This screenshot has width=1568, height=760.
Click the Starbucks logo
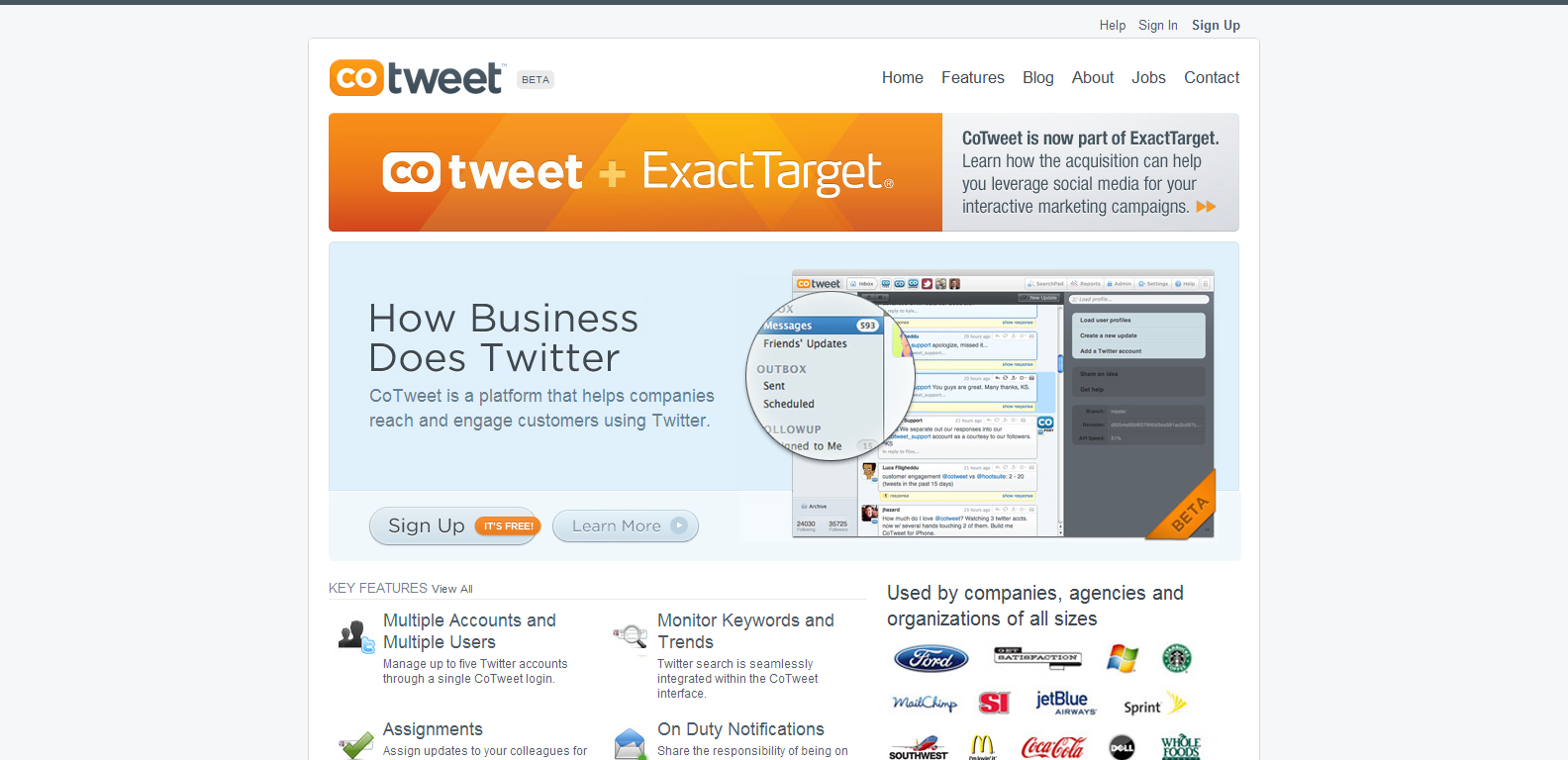click(x=1176, y=658)
